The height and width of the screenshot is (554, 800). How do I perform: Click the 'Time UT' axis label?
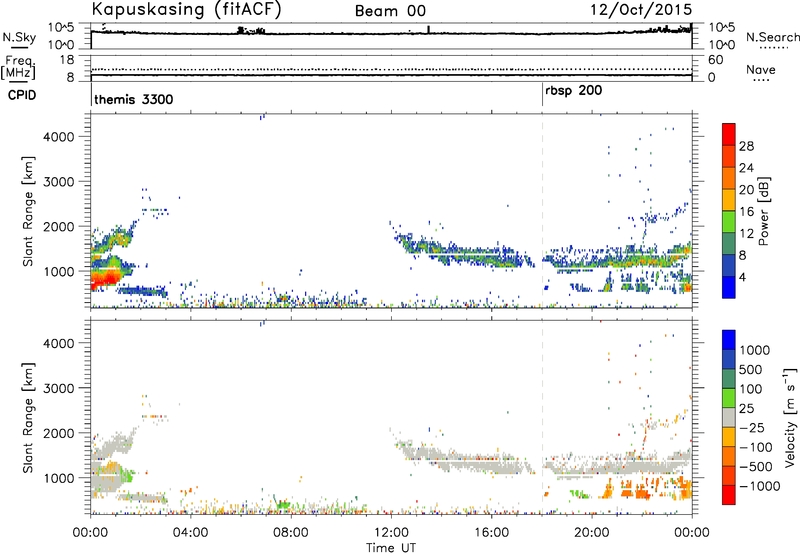(x=390, y=547)
